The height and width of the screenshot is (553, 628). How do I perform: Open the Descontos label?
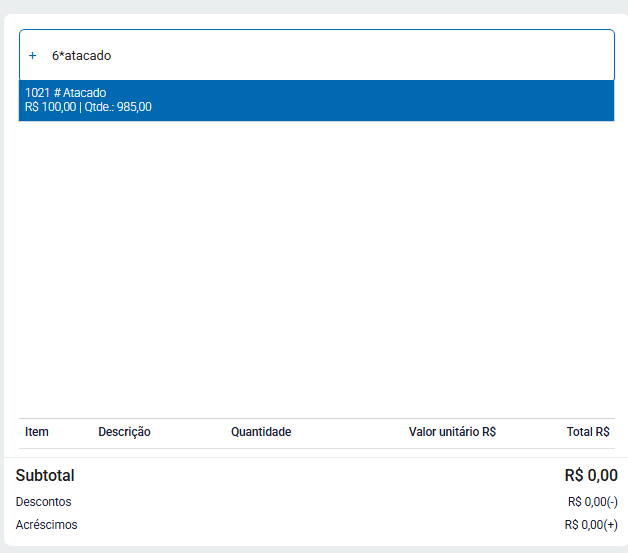pyautogui.click(x=44, y=502)
